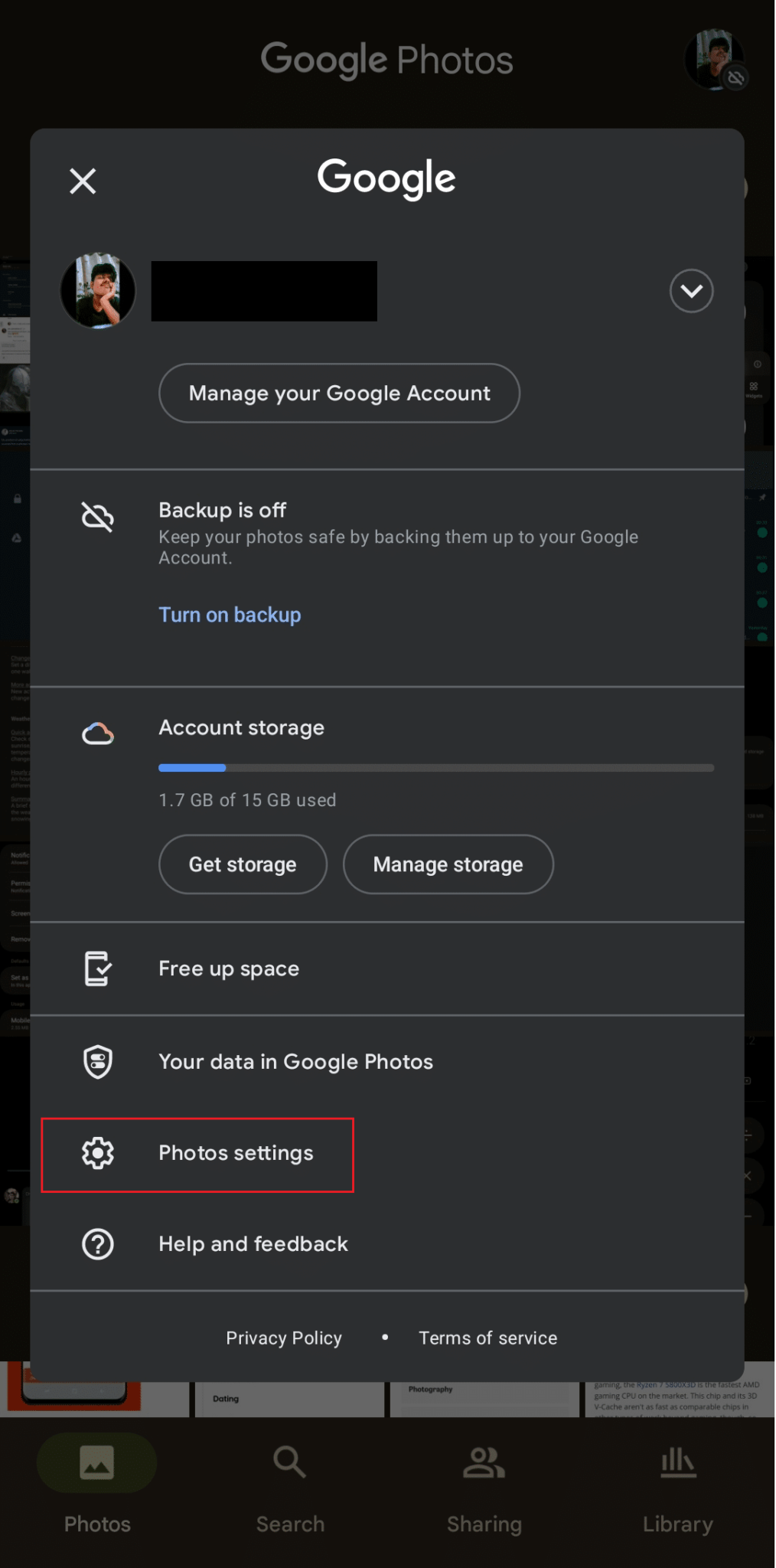
Task: Tap the profile avatar in the dialog
Action: pyautogui.click(x=98, y=291)
